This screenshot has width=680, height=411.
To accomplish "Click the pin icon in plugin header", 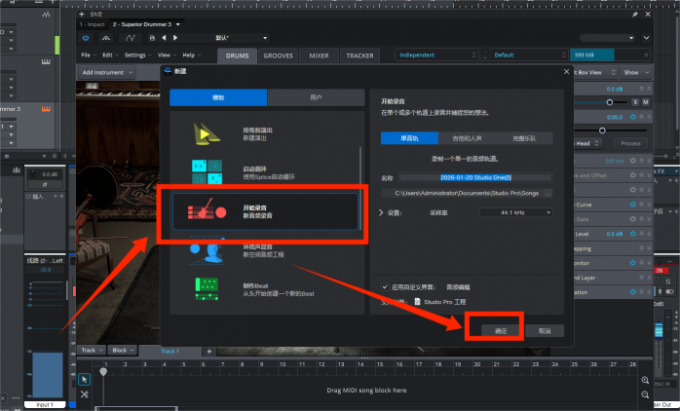I will [637, 15].
